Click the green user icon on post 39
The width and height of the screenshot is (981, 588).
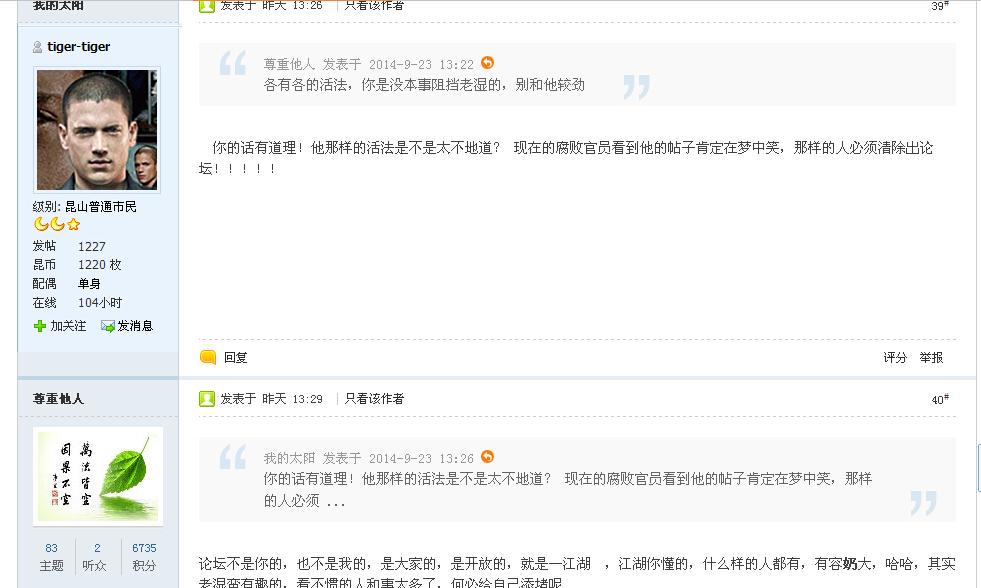[x=207, y=6]
